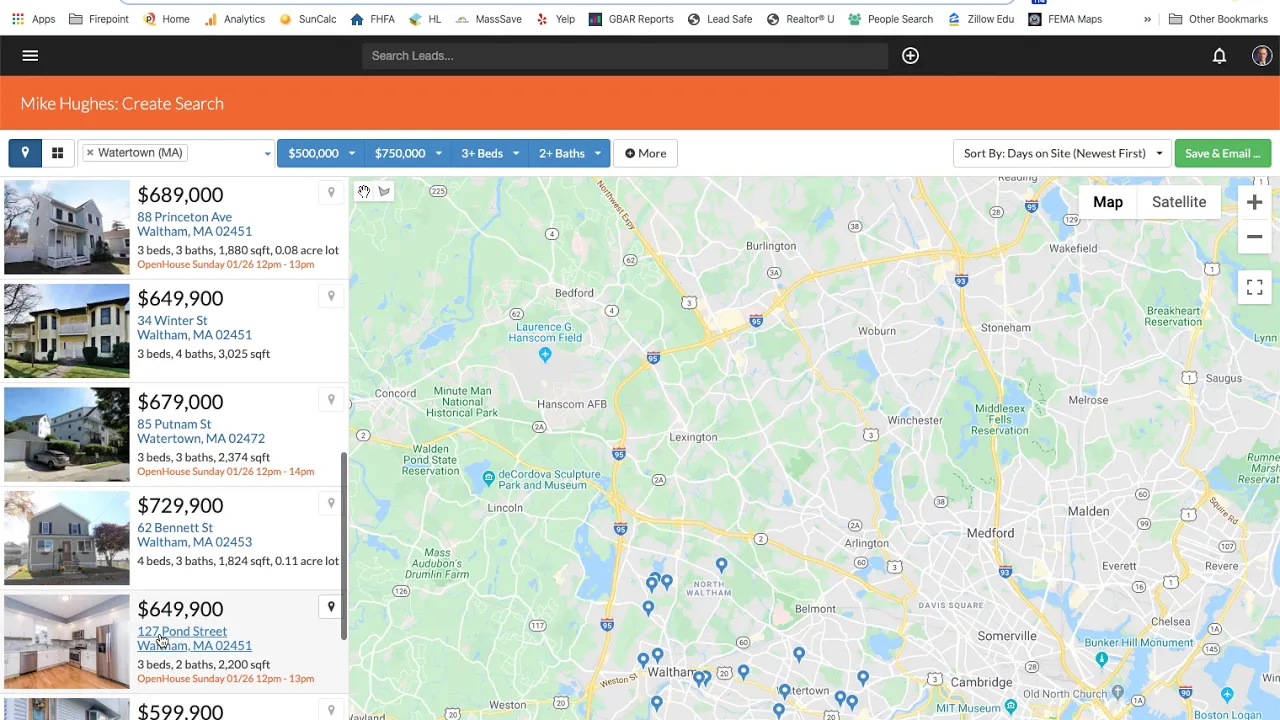Open the Realtor U bookmark

(801, 19)
